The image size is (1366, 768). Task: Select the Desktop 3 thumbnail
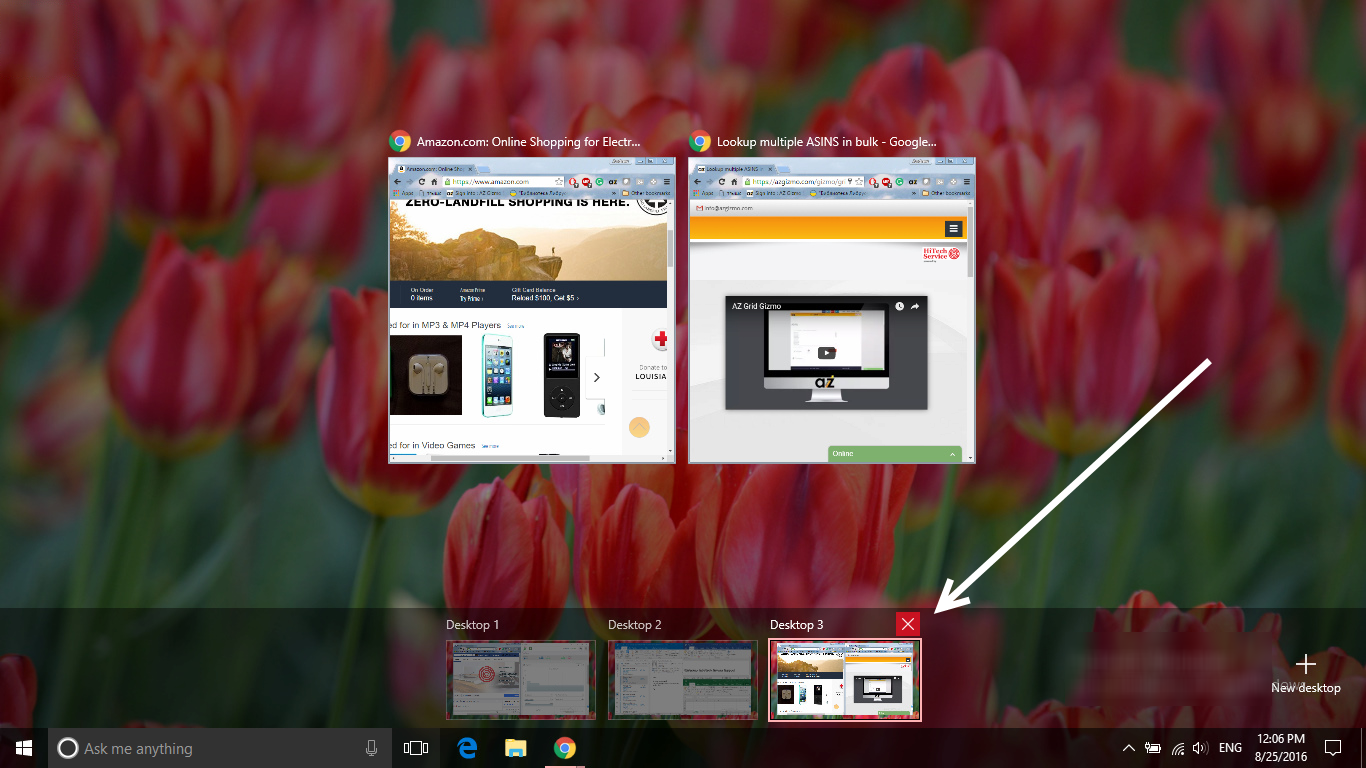[x=845, y=680]
